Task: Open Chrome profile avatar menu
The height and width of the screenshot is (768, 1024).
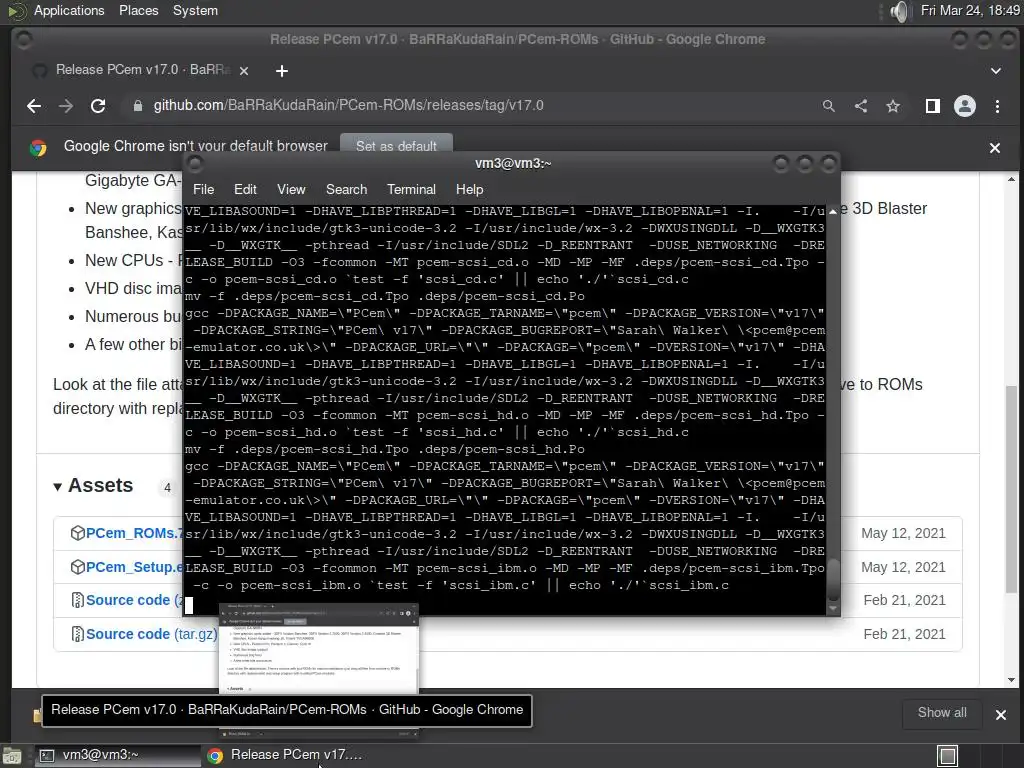Action: point(965,106)
